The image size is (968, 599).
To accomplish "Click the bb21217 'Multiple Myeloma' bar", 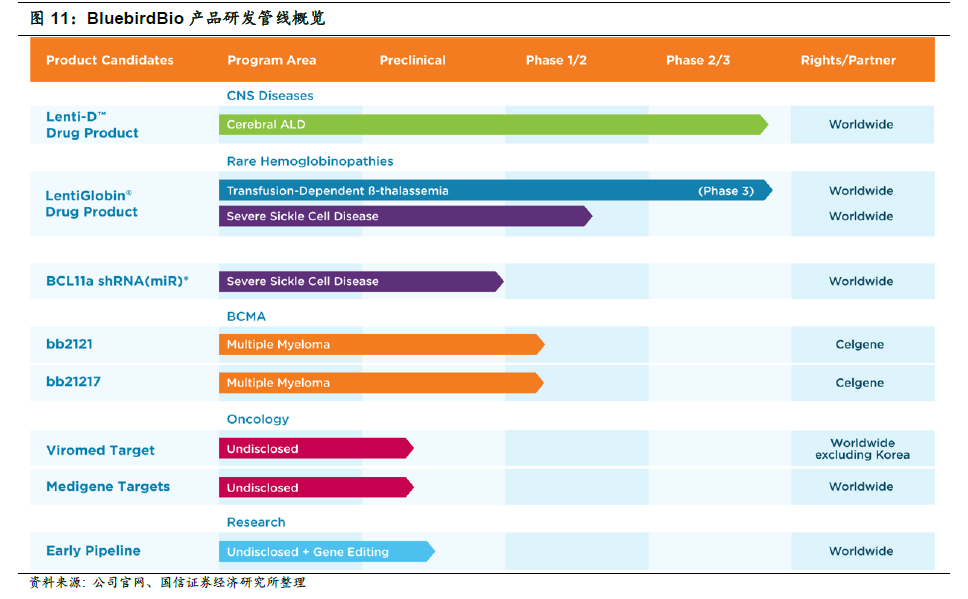I will [x=381, y=383].
